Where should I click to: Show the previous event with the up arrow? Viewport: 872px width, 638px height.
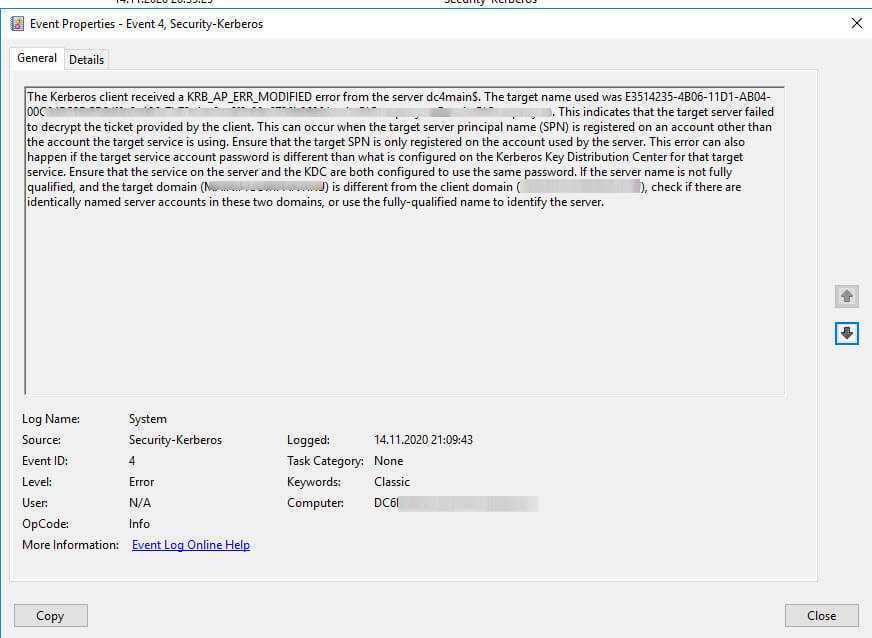pyautogui.click(x=846, y=297)
